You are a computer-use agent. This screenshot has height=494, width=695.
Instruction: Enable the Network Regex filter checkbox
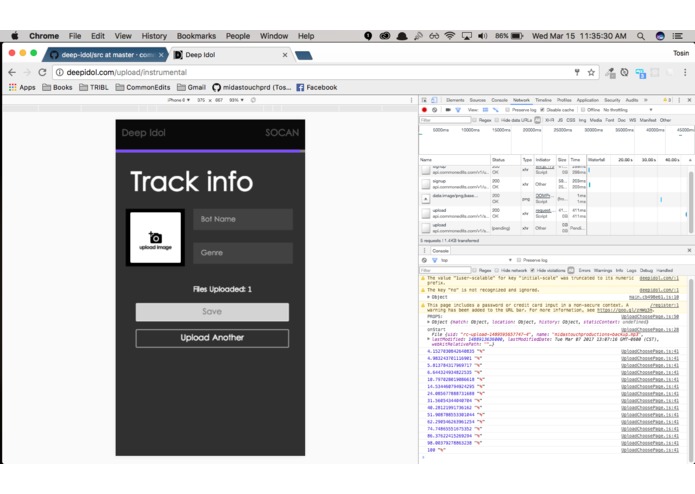click(474, 120)
